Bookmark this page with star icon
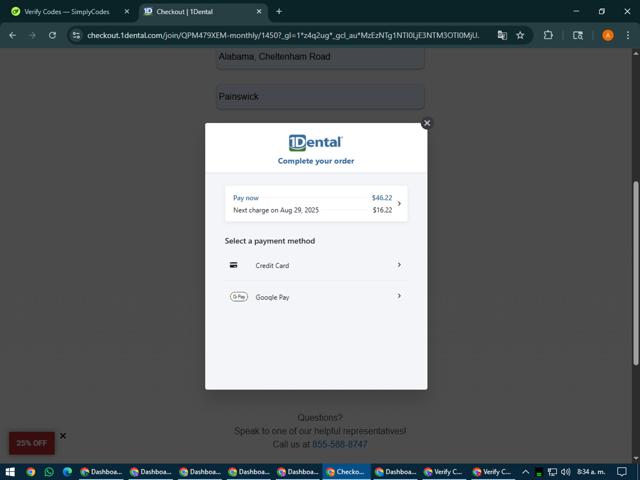The image size is (640, 480). (x=520, y=36)
